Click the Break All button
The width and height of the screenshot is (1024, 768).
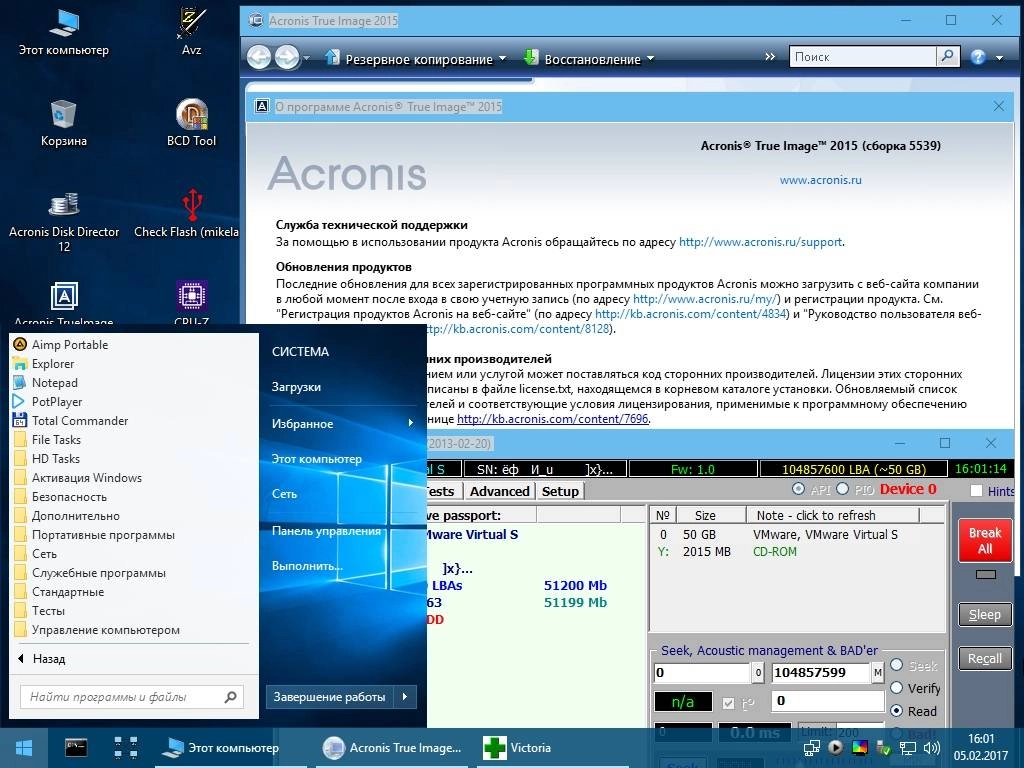point(985,541)
